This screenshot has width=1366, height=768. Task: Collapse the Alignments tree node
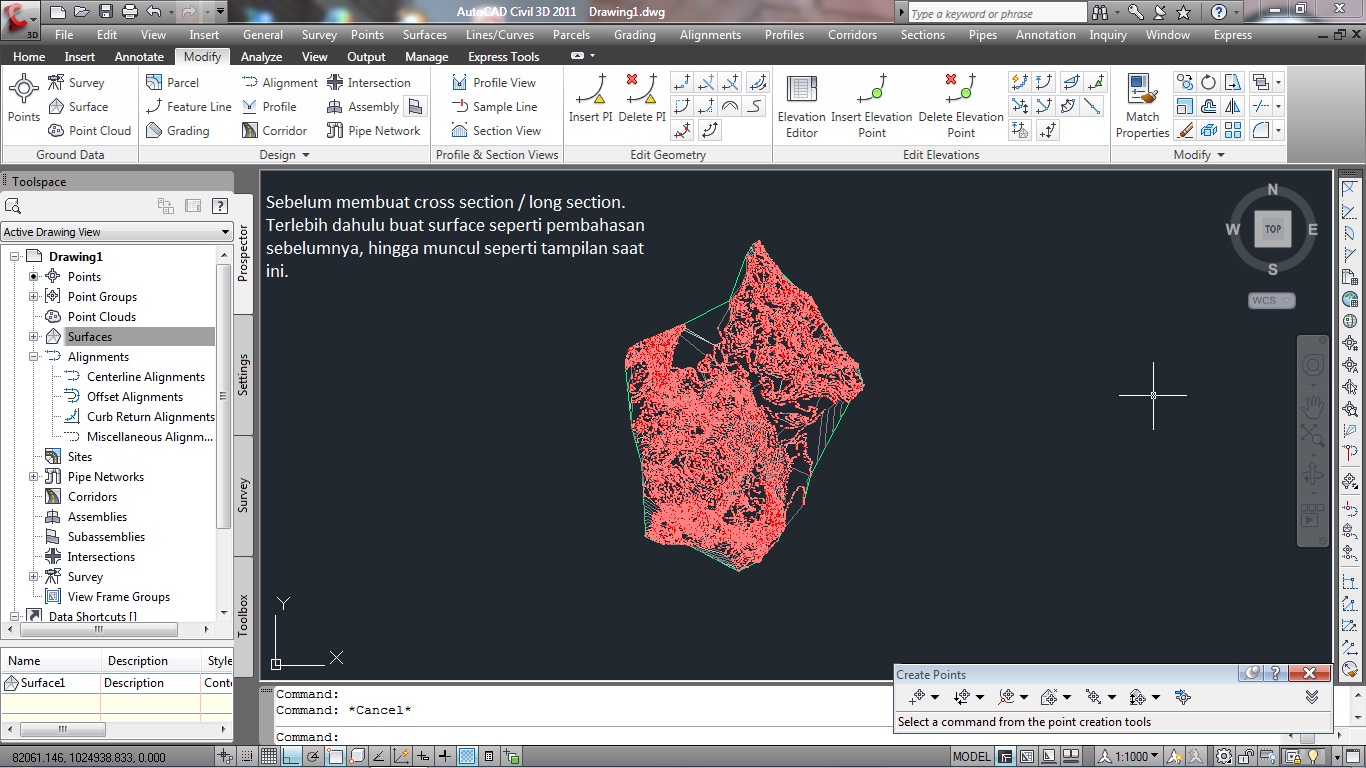coord(34,357)
